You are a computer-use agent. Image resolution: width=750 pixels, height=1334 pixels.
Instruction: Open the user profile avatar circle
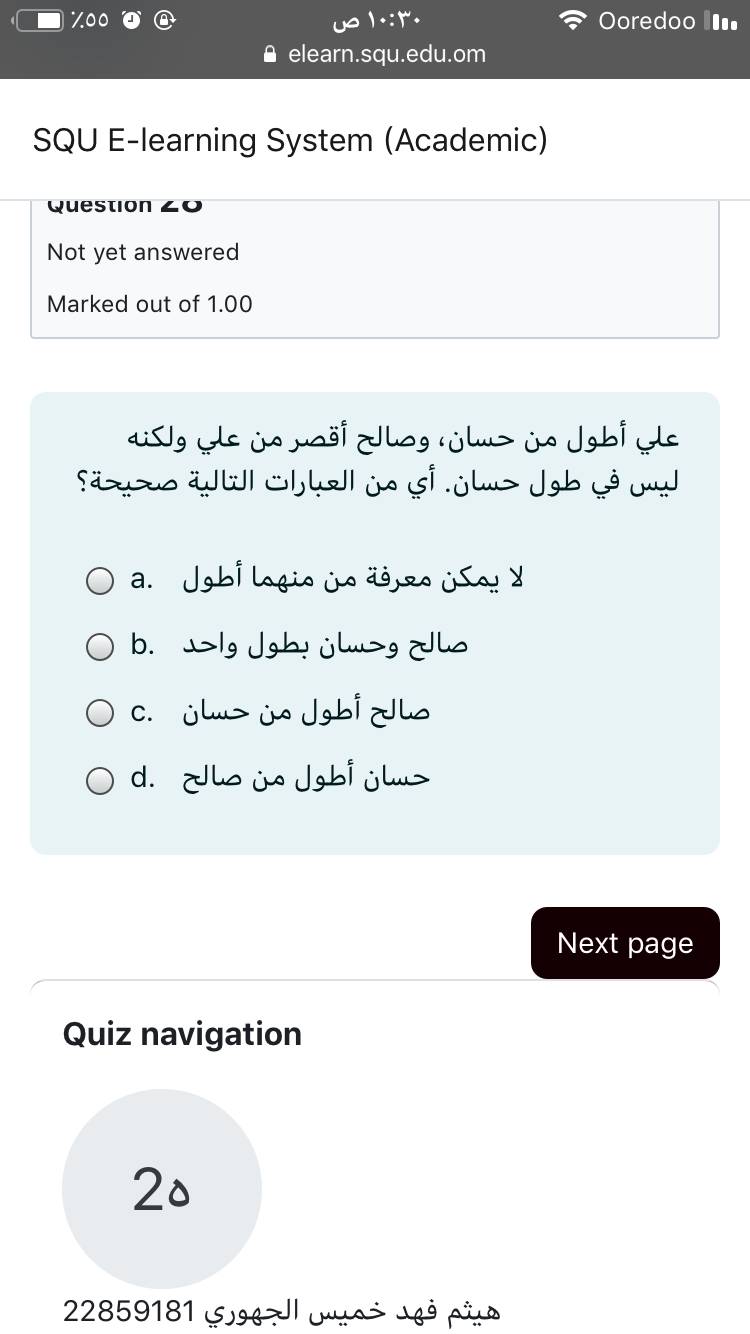(162, 1188)
